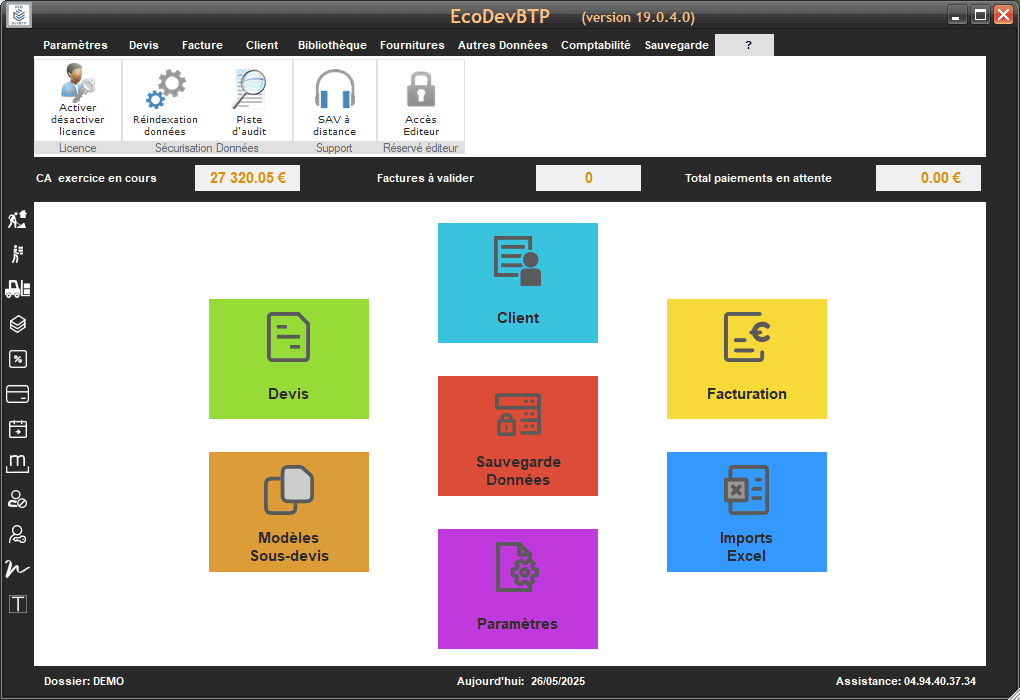1020x700 pixels.
Task: Open the Bibliothèque menu
Action: [x=332, y=45]
